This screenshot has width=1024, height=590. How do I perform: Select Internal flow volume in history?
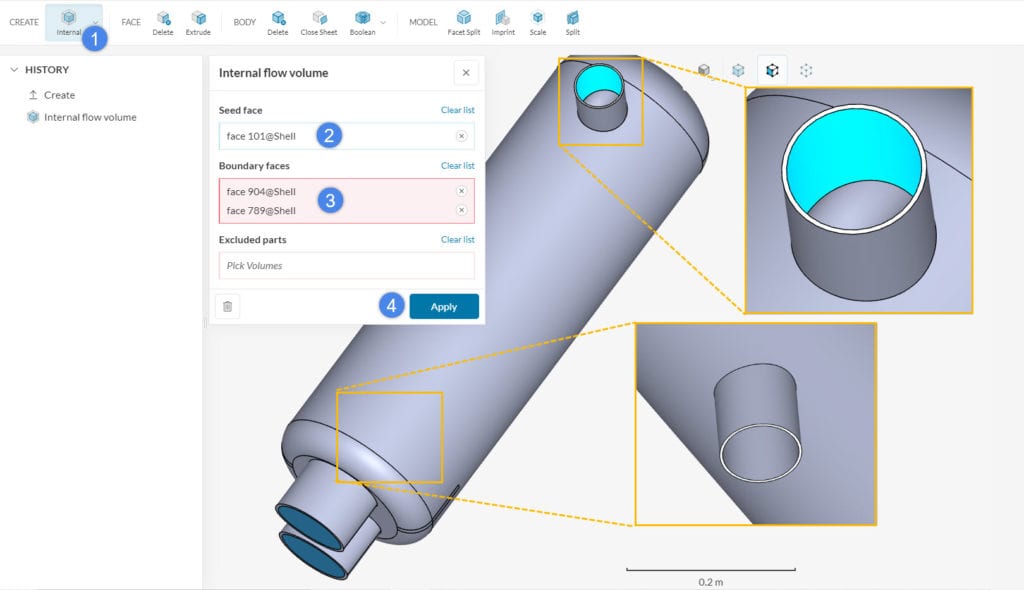click(x=90, y=117)
